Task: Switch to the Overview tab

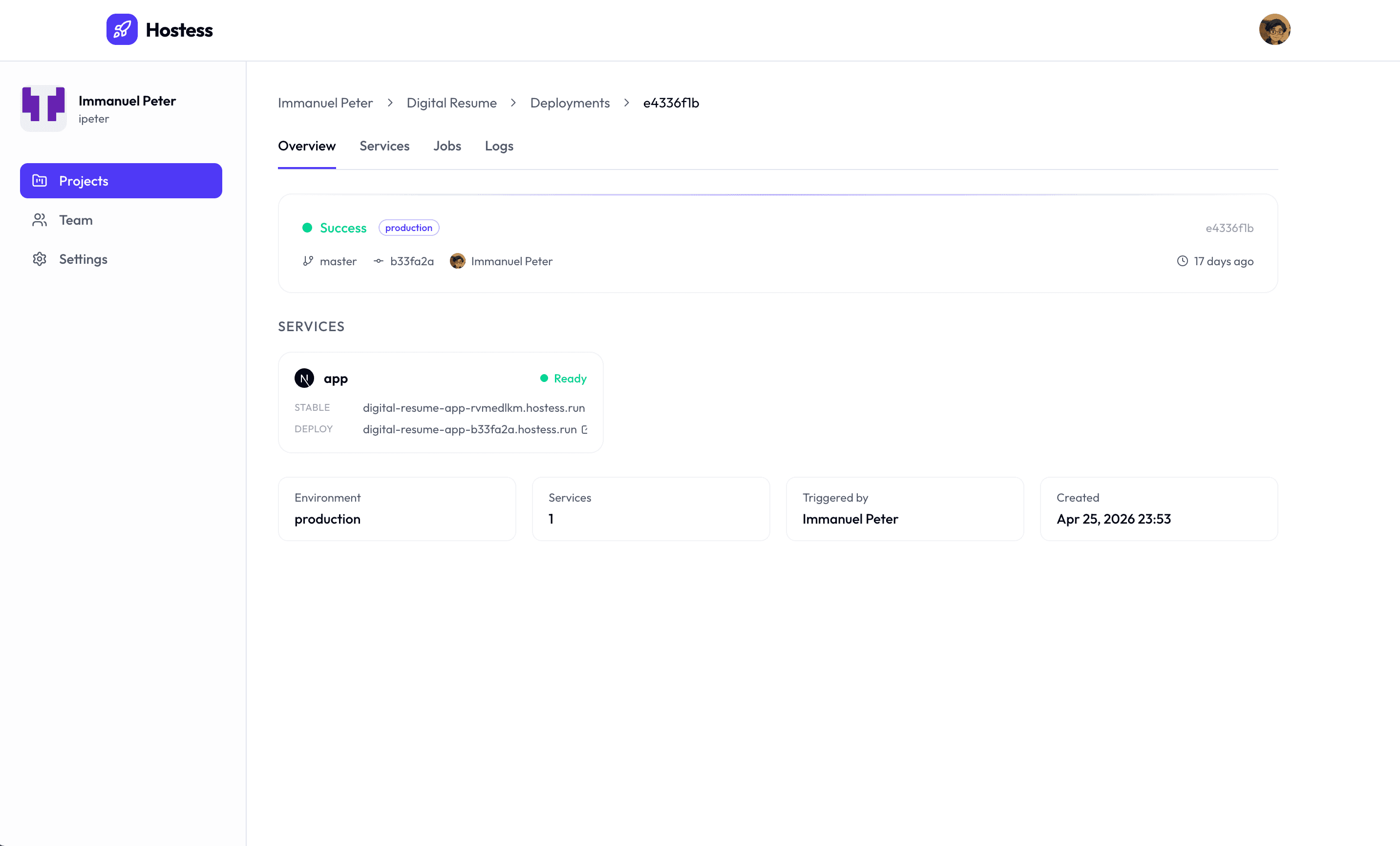Action: 307,146
